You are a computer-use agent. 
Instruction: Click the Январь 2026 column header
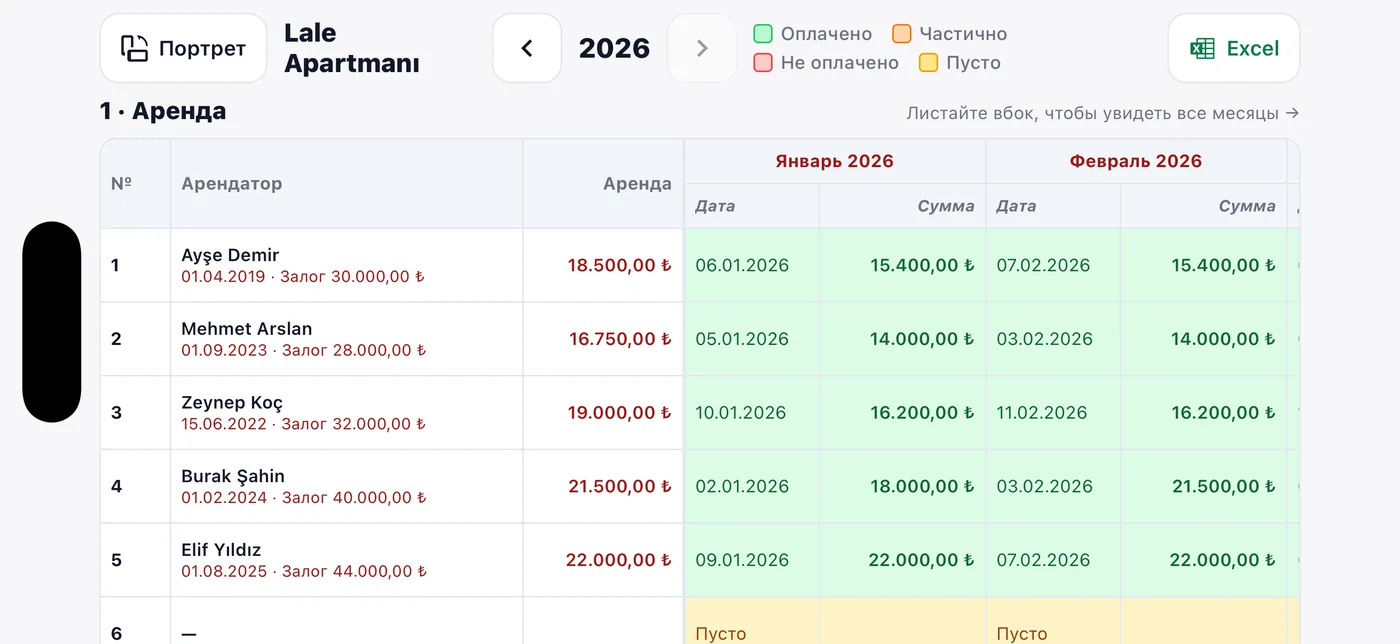pyautogui.click(x=835, y=161)
